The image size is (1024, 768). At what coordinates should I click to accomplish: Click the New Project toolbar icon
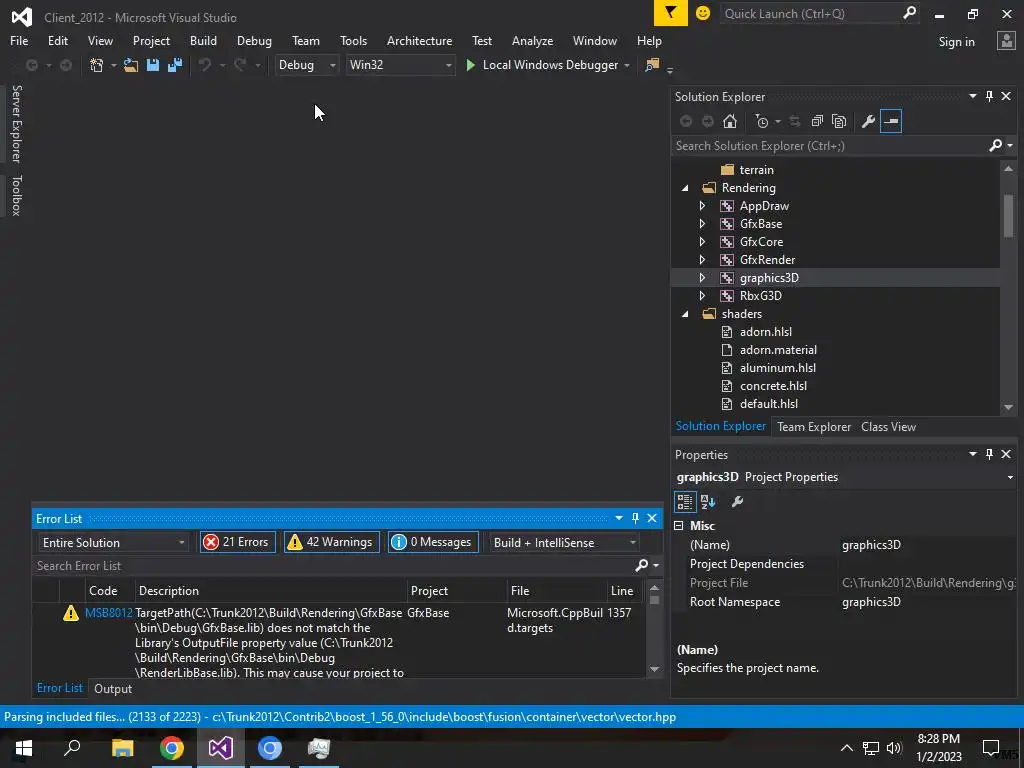click(97, 65)
